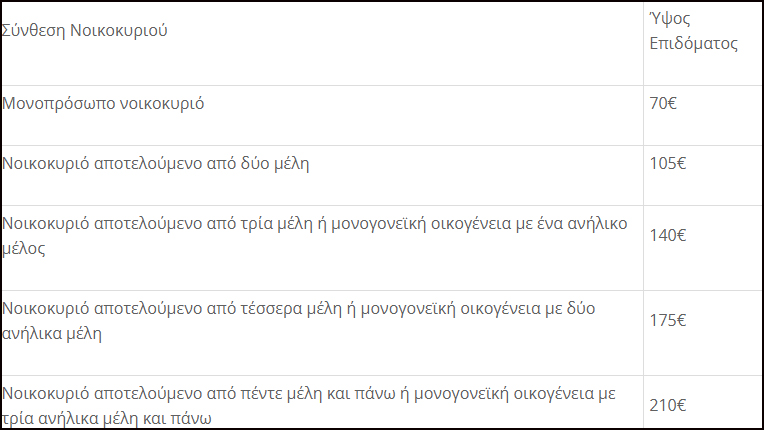
Task: Click 'τρία ανήλικα μέλη και πάνω' text
Action: 107,418
